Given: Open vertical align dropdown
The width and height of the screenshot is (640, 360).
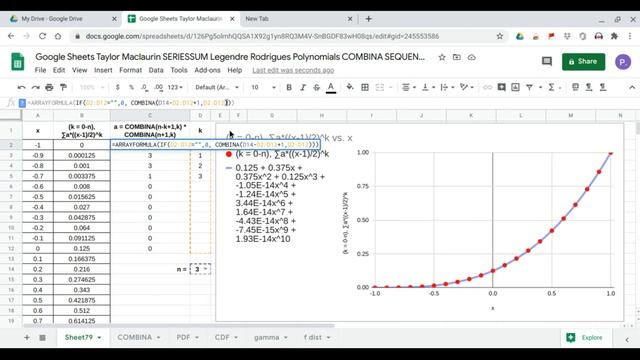Looking at the screenshot, I should coord(428,87).
